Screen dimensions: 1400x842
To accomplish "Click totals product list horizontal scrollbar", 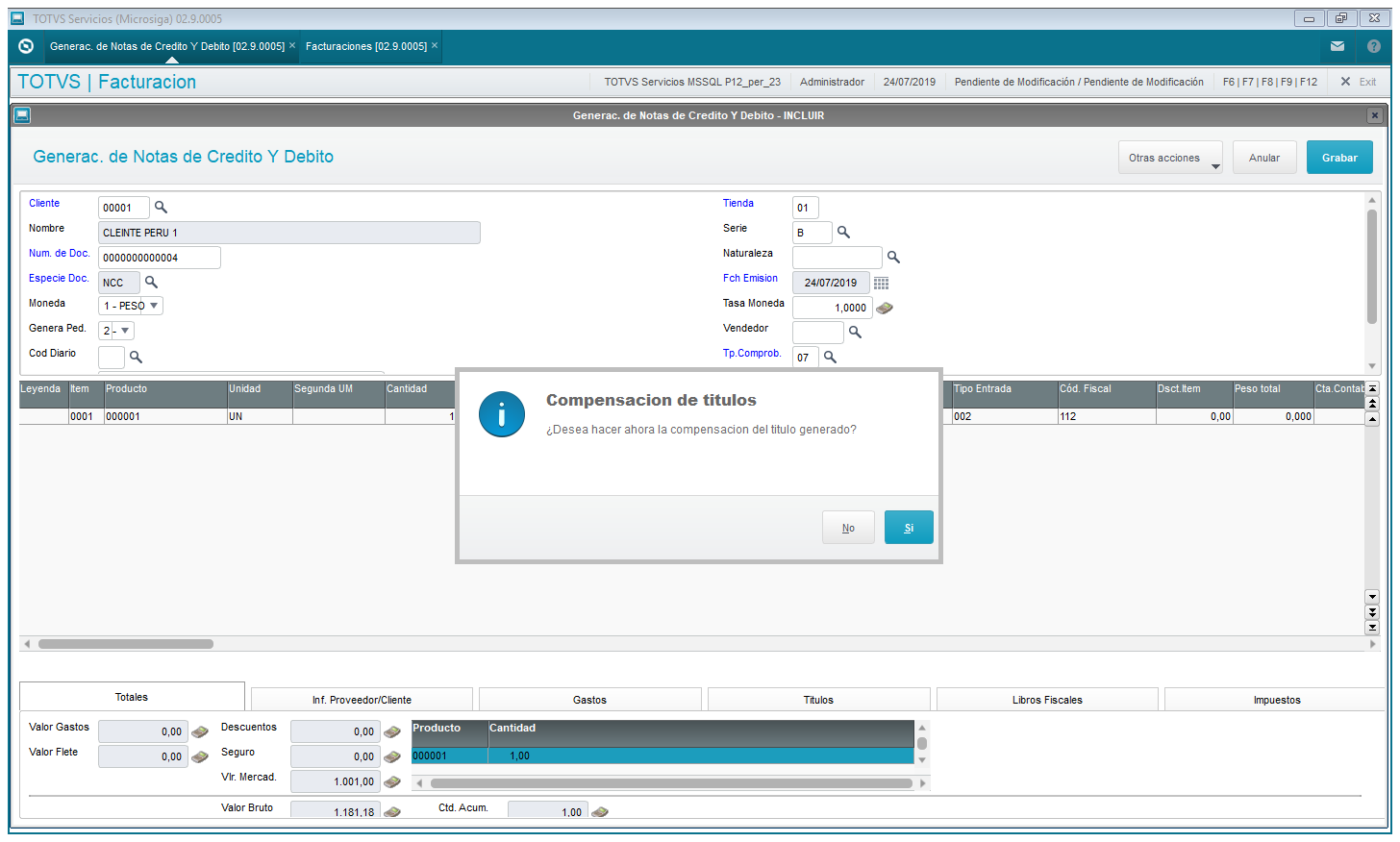I will click(671, 783).
